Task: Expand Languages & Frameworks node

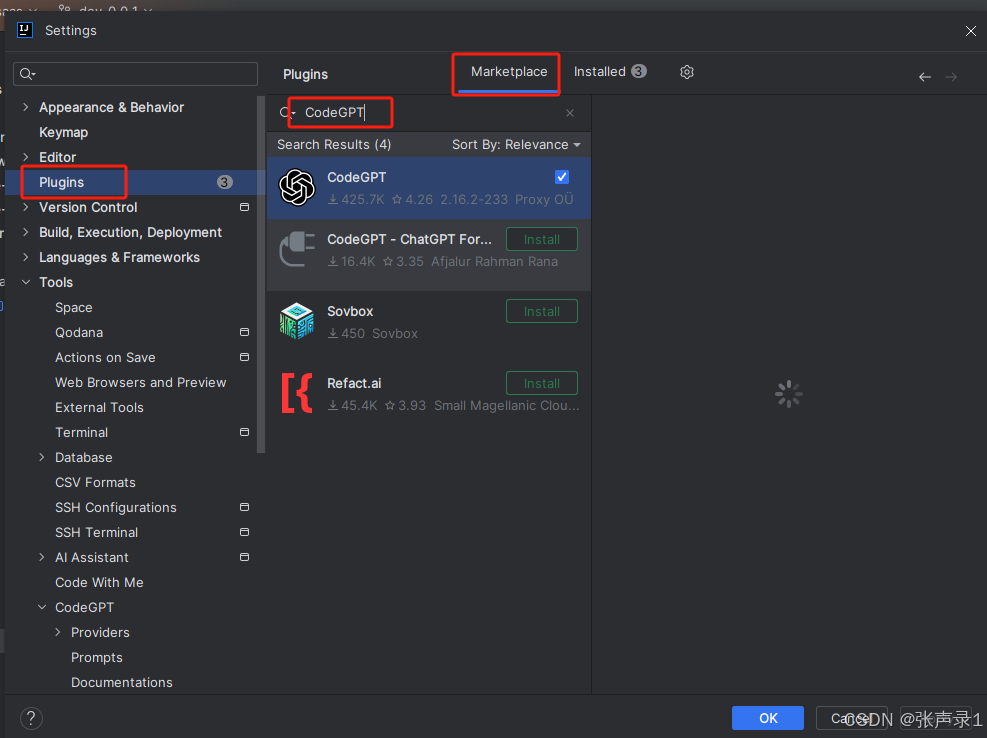Action: pos(26,257)
